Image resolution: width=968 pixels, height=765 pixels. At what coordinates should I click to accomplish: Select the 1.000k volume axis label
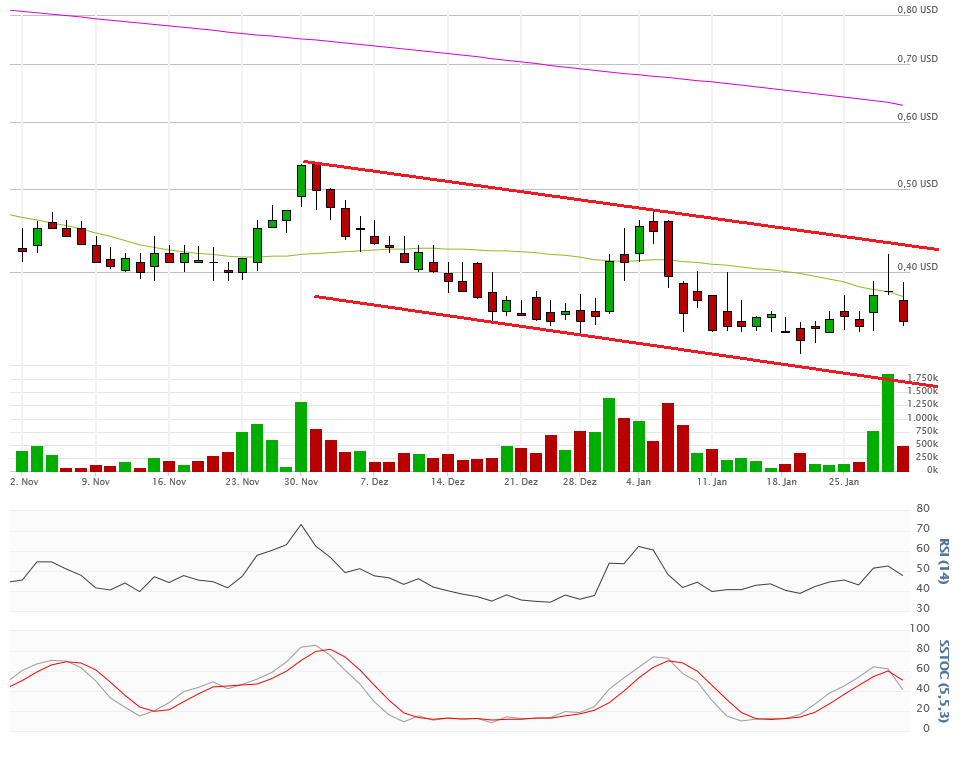pyautogui.click(x=922, y=417)
